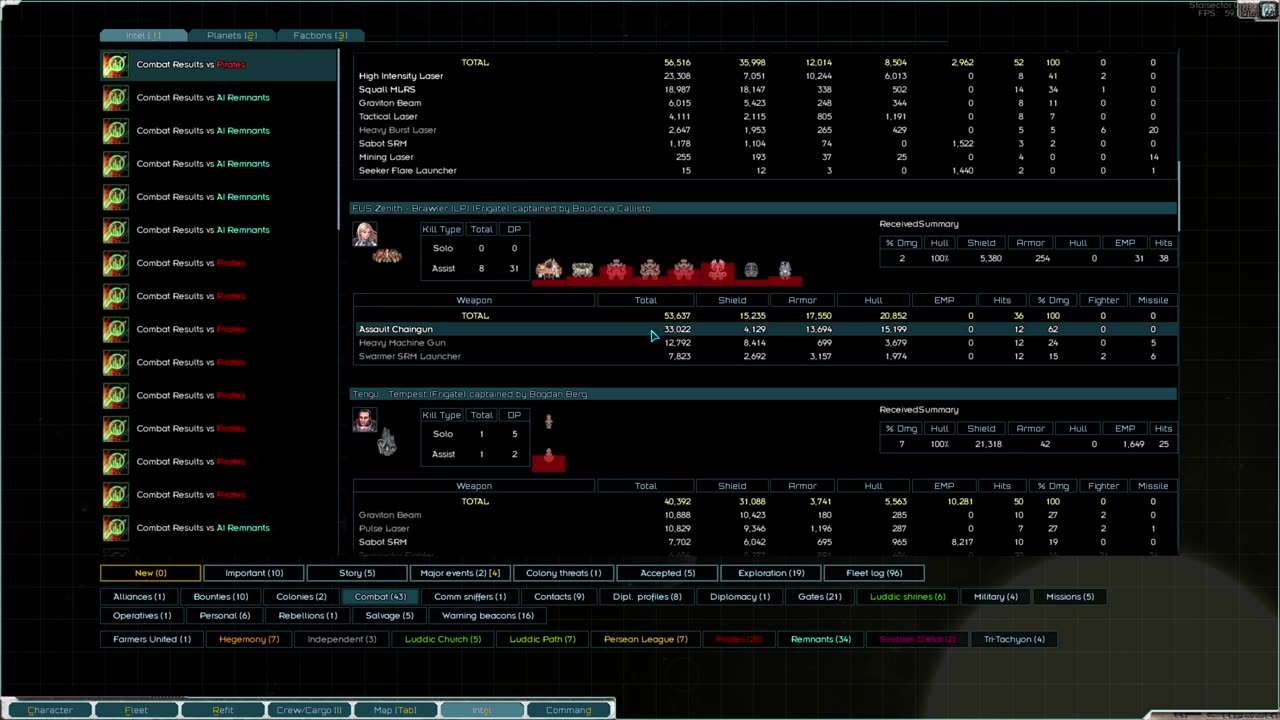1280x720 pixels.
Task: Filter by Sindrian Diktat (2) faction
Action: tap(918, 639)
